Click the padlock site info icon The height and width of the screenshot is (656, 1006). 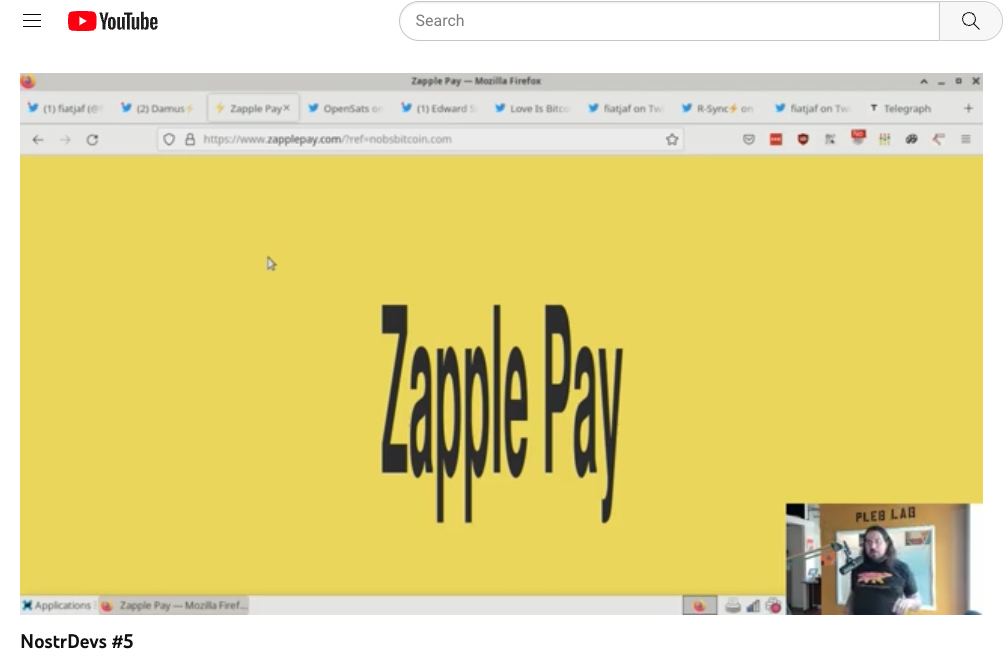coord(190,139)
